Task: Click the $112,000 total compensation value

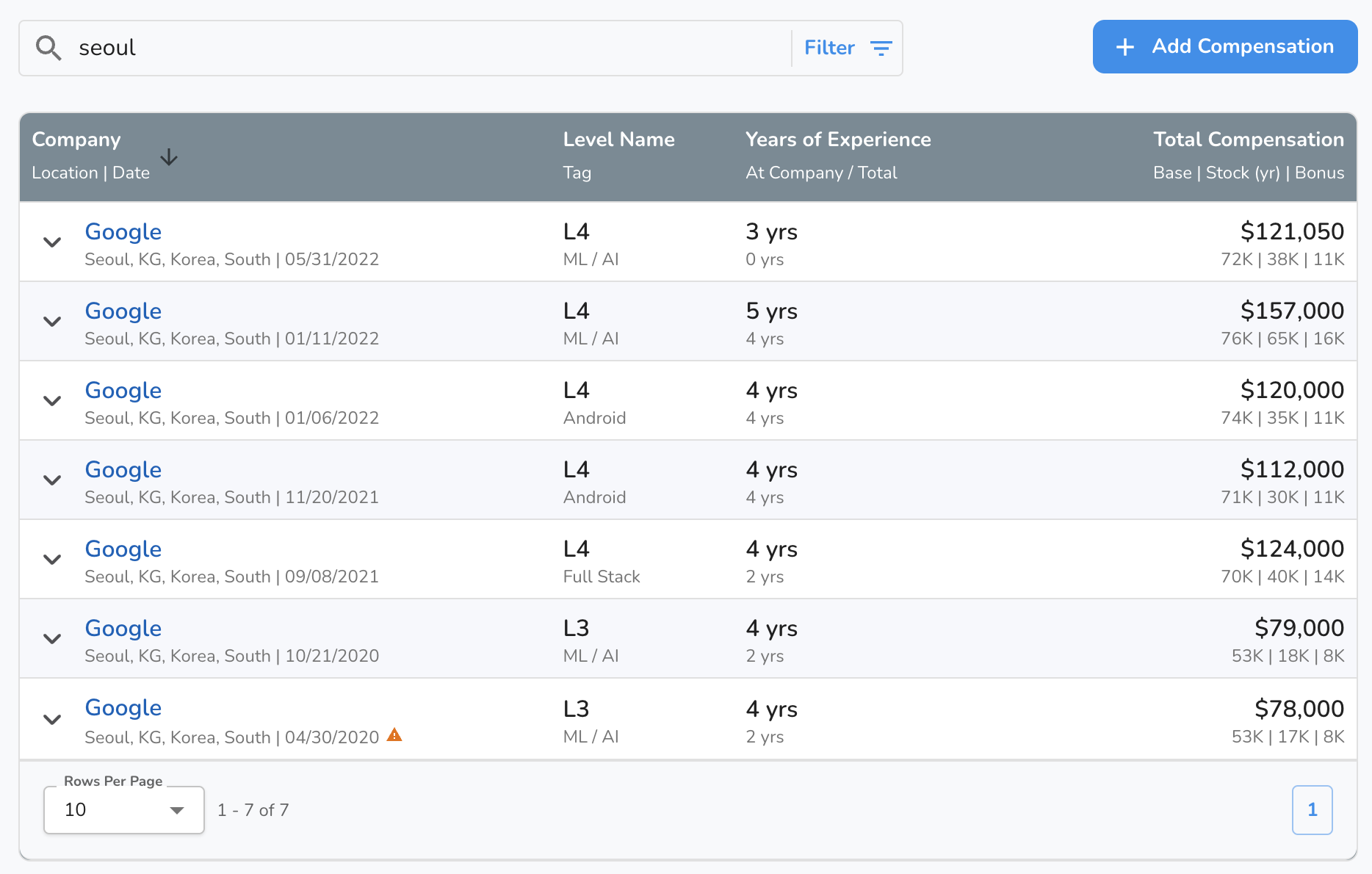Action: 1292,469
